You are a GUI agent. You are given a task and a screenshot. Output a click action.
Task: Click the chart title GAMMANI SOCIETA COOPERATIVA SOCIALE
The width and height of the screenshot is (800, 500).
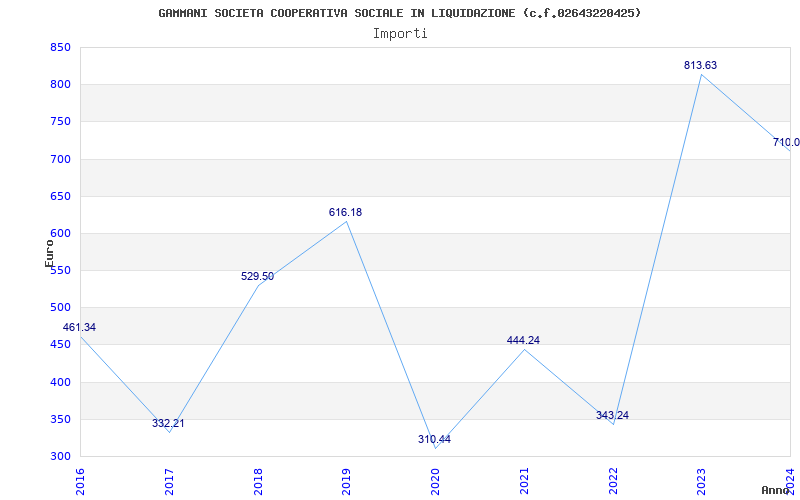(x=399, y=13)
